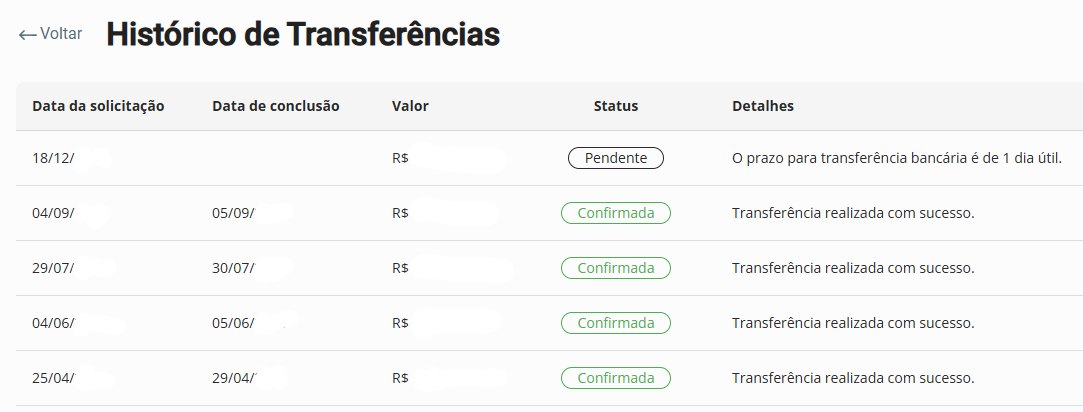Click the Confirmada badge in the 04/09 row
The image size is (1083, 412).
(616, 213)
